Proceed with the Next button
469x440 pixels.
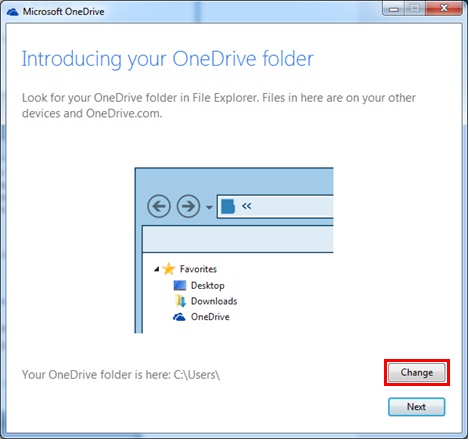pos(416,407)
